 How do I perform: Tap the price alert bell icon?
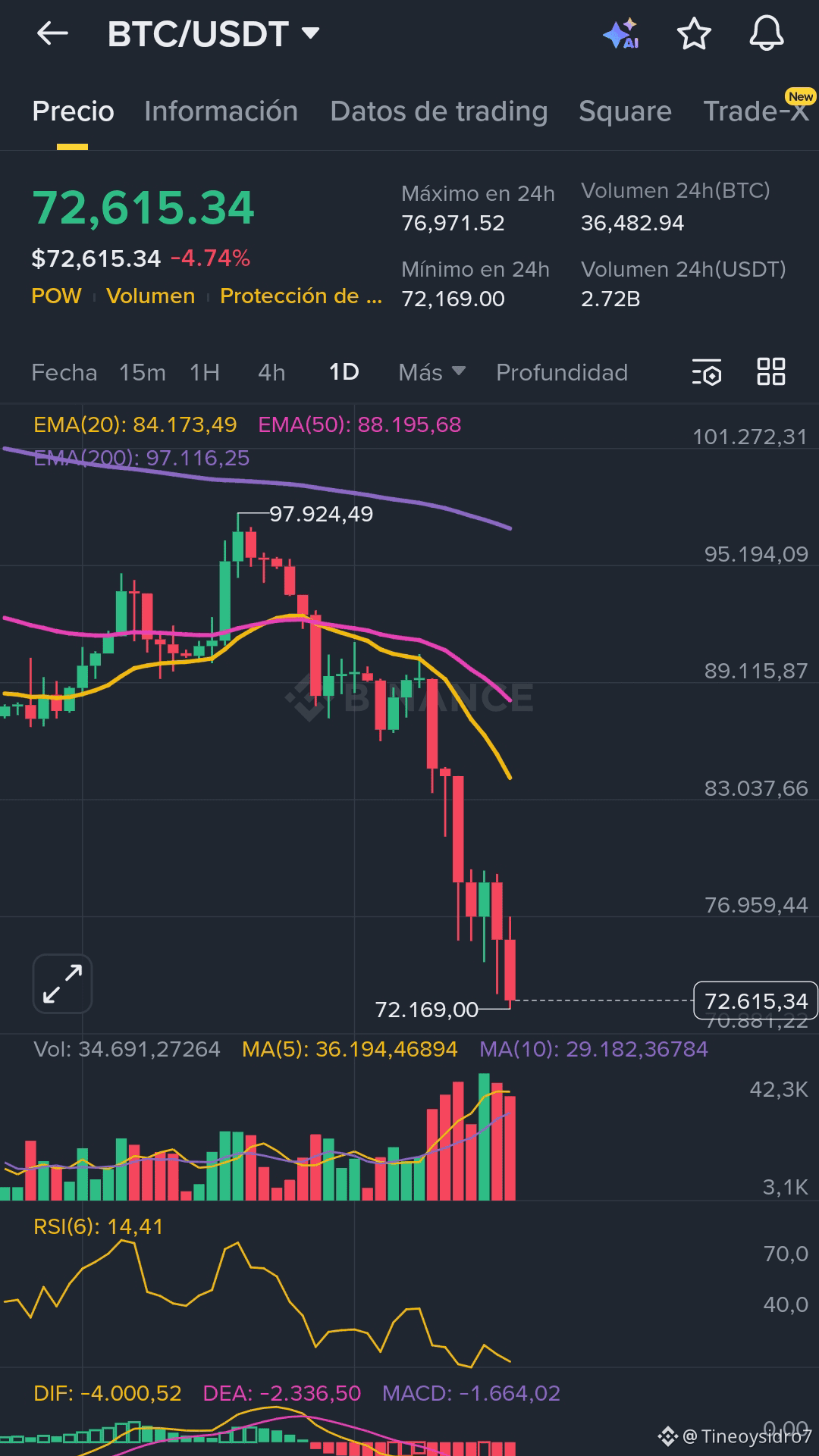(x=766, y=34)
